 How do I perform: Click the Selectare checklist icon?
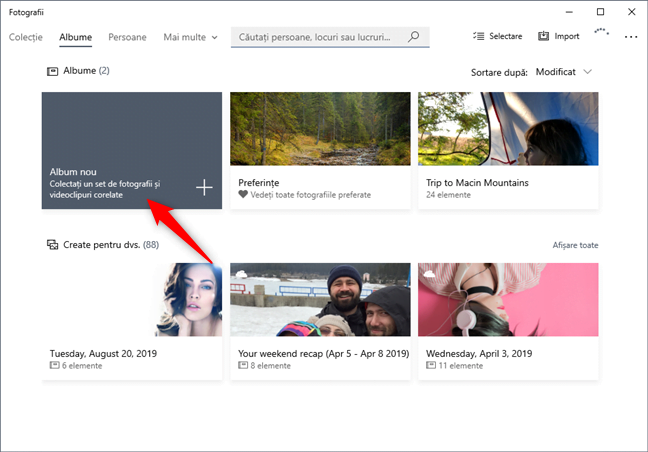point(479,36)
